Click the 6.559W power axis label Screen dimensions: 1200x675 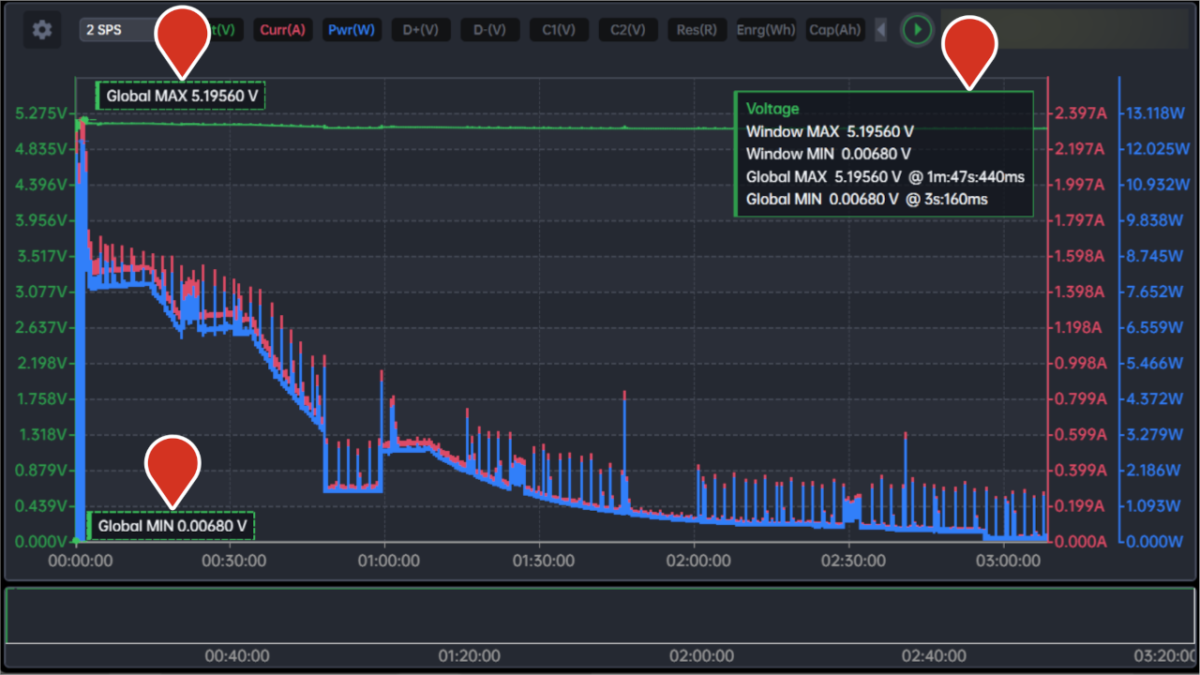click(1155, 328)
